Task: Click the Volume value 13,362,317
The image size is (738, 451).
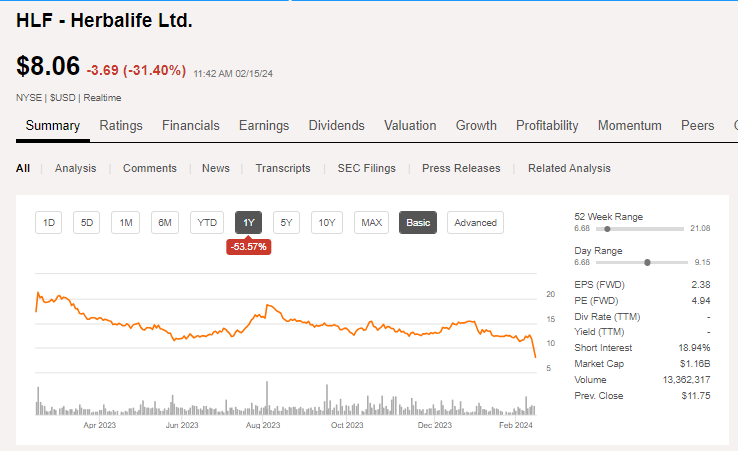Action: pos(687,380)
